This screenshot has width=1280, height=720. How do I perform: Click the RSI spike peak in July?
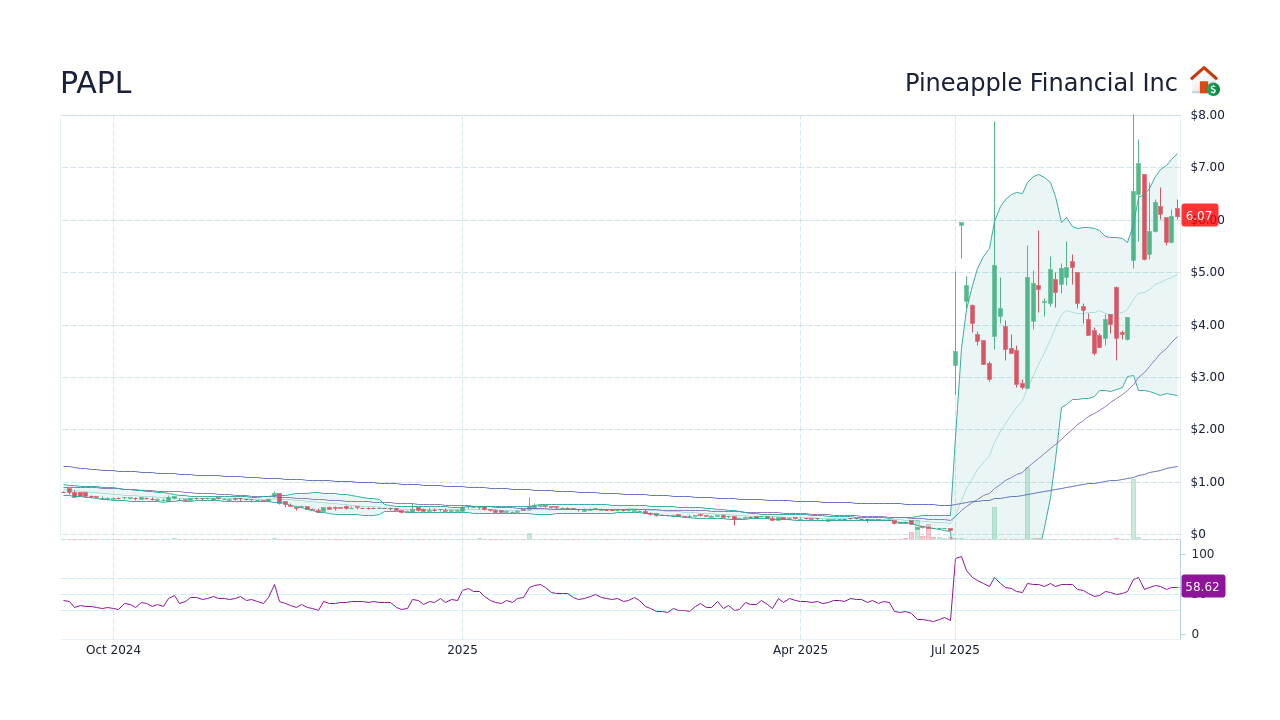958,558
